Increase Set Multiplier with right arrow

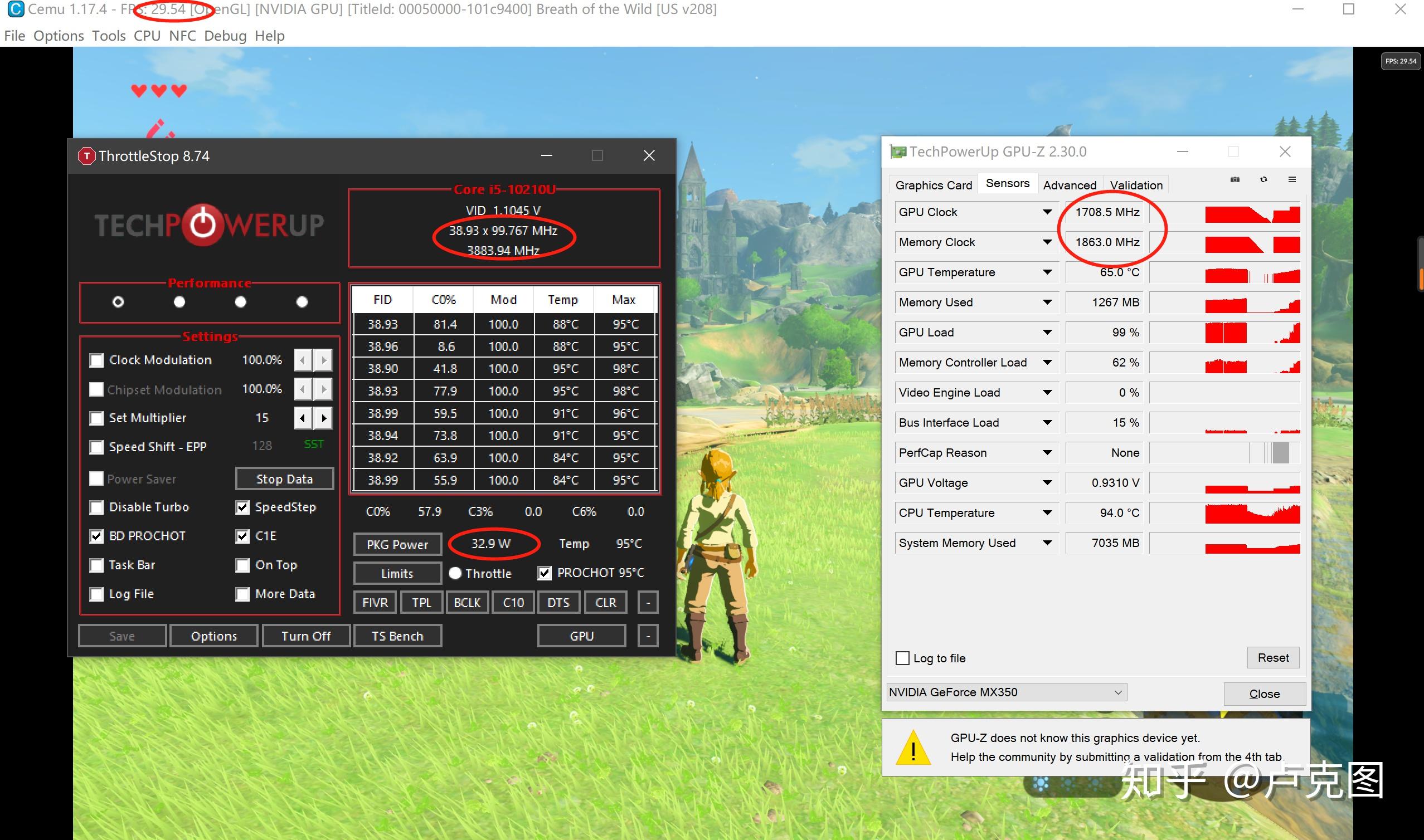point(323,418)
